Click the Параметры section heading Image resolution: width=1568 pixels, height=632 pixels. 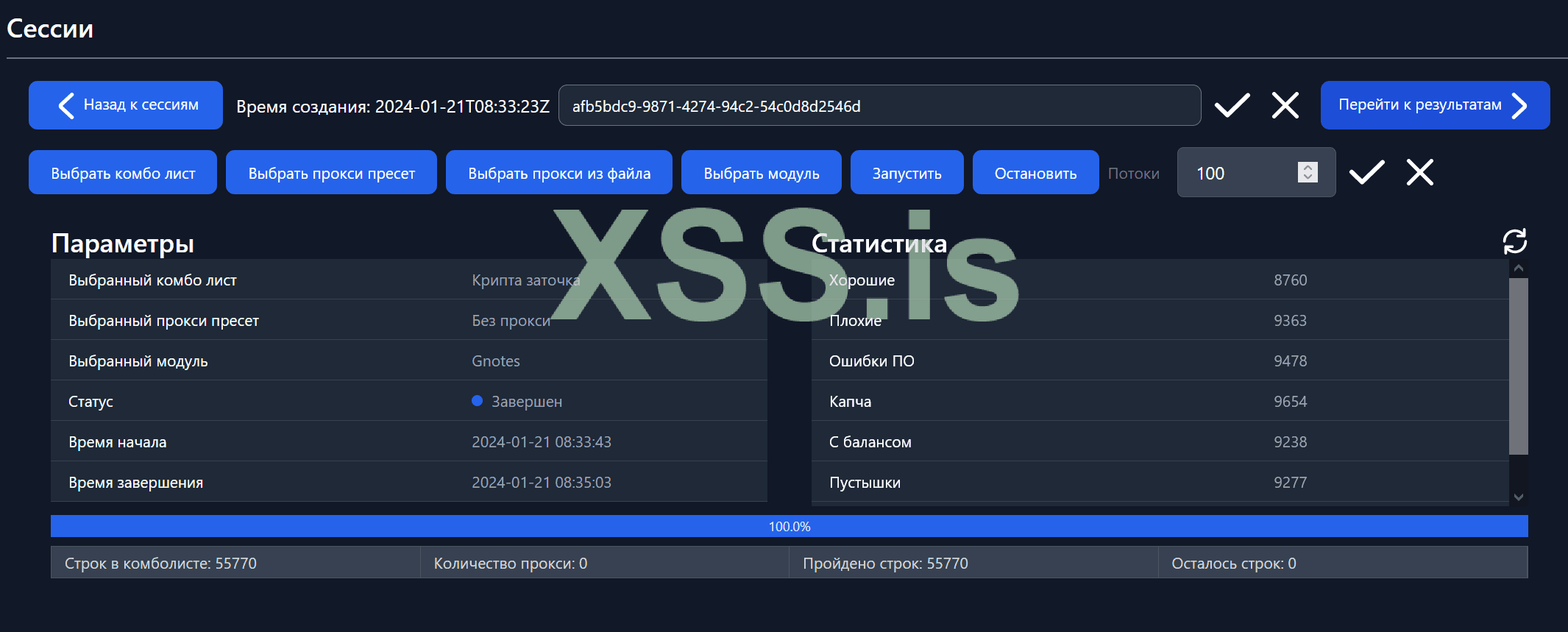pos(123,244)
